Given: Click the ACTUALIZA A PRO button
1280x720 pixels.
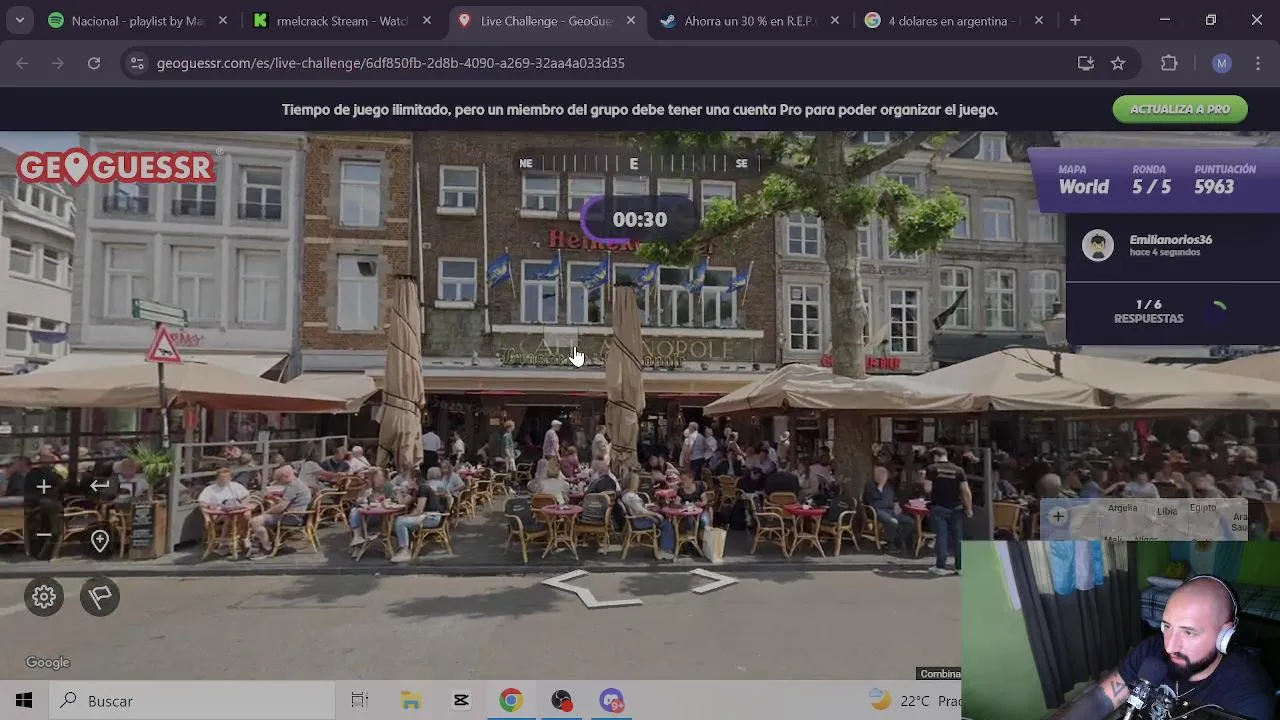Looking at the screenshot, I should click(1180, 109).
